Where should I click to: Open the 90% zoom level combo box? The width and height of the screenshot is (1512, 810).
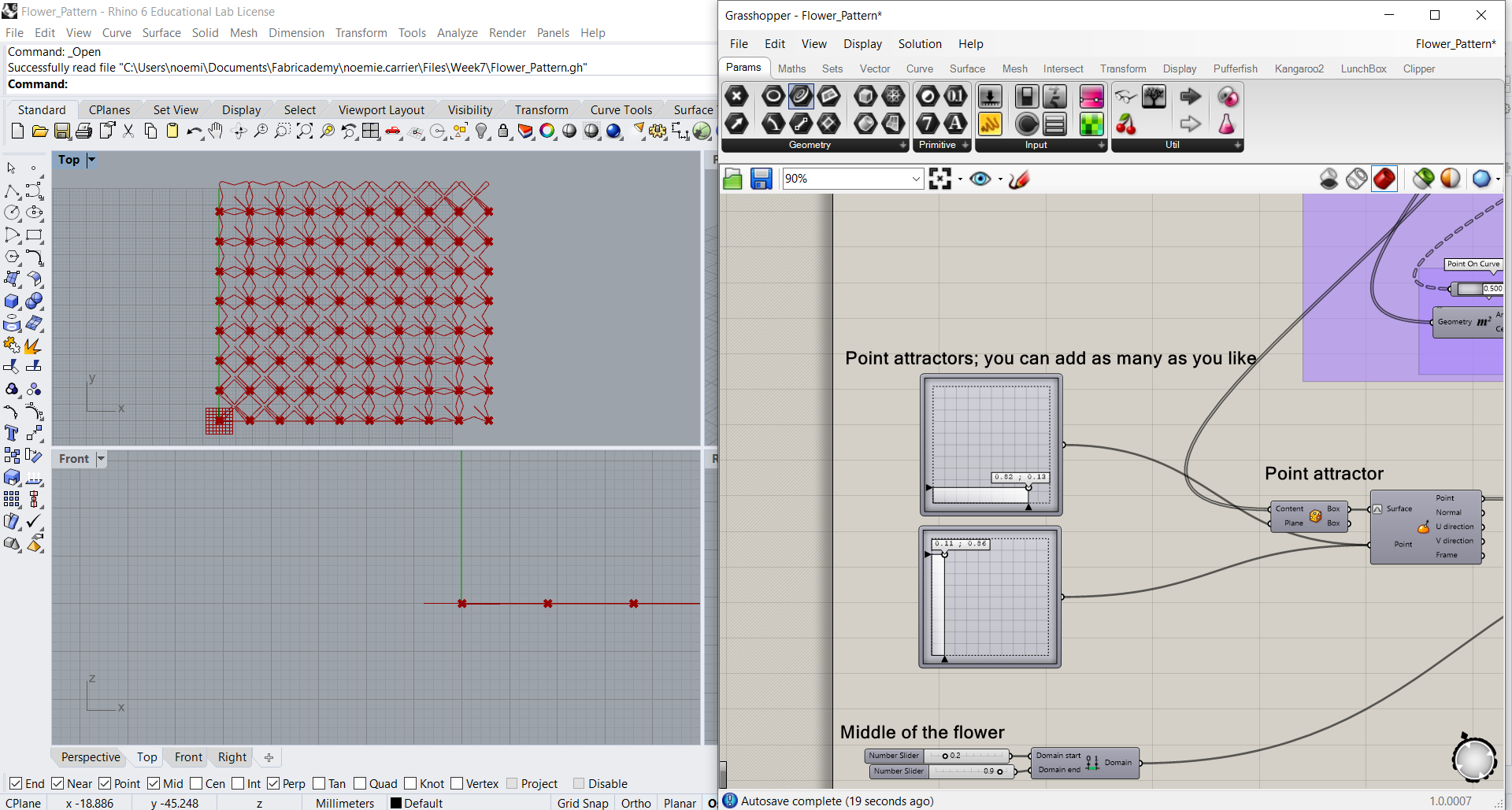(x=852, y=179)
